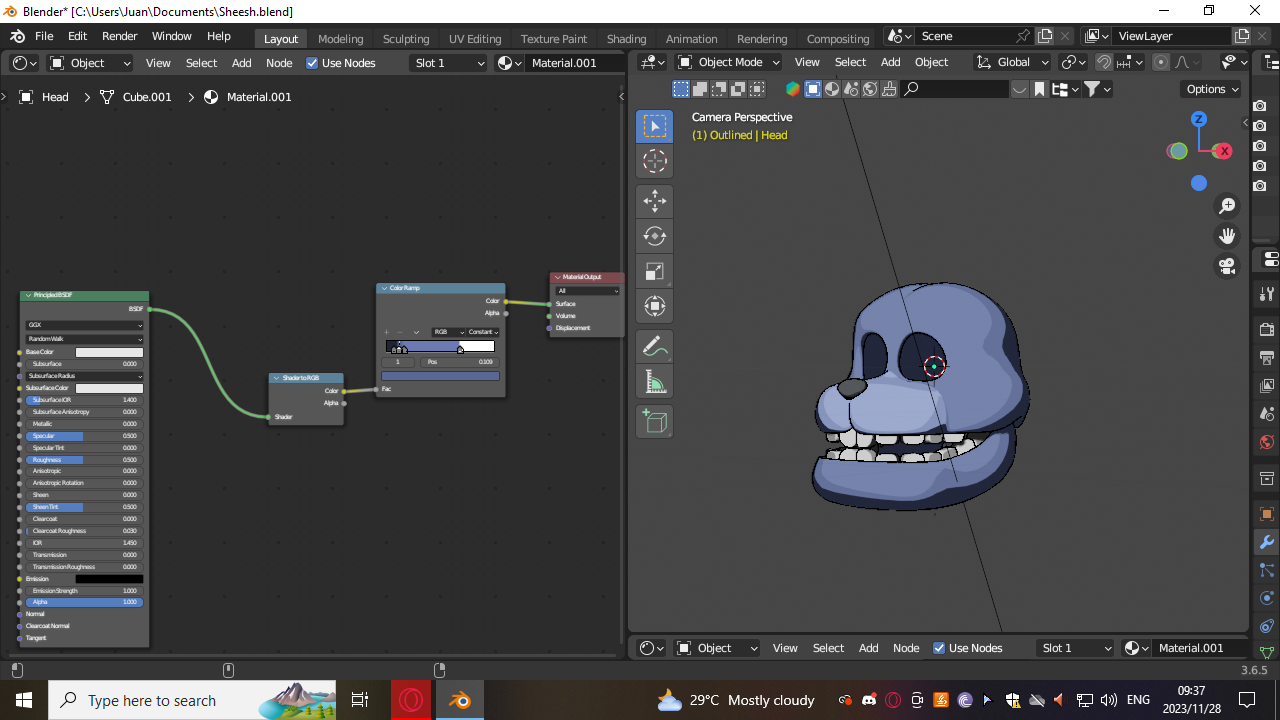Click Type here to search taskbar box

point(192,701)
